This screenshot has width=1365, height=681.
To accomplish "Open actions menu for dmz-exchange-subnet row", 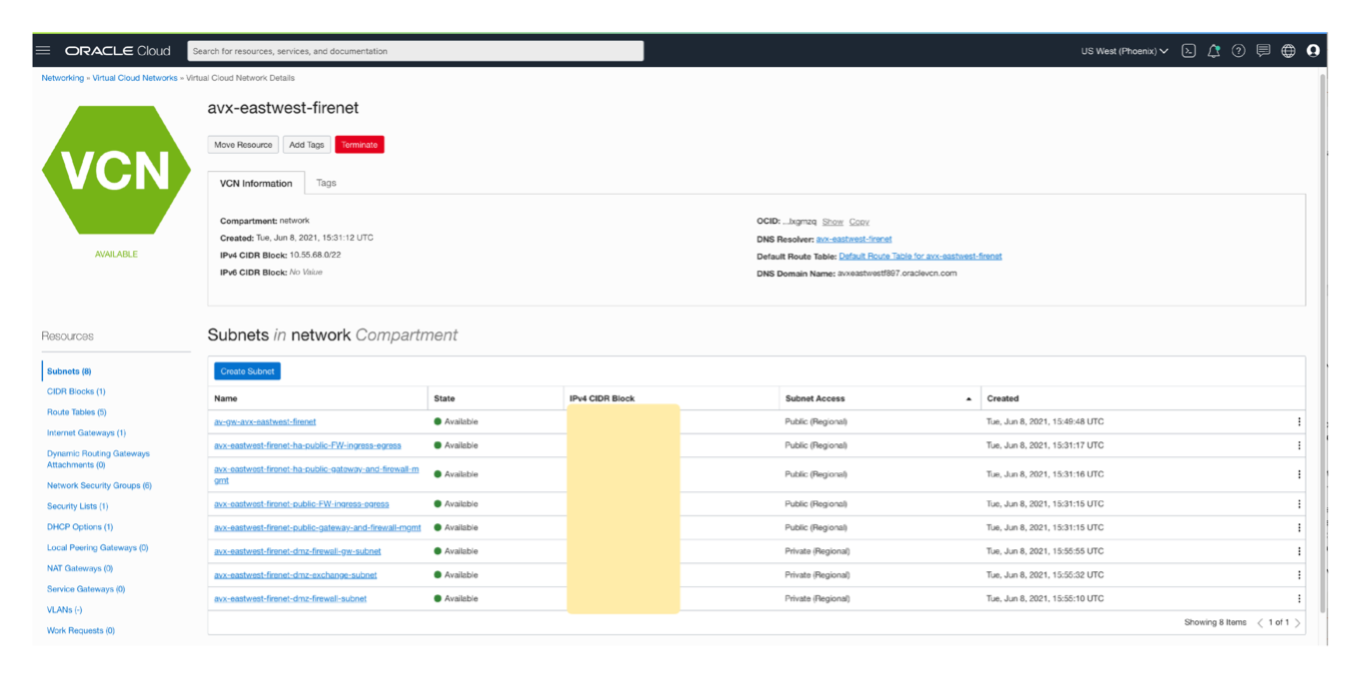I will click(1299, 575).
